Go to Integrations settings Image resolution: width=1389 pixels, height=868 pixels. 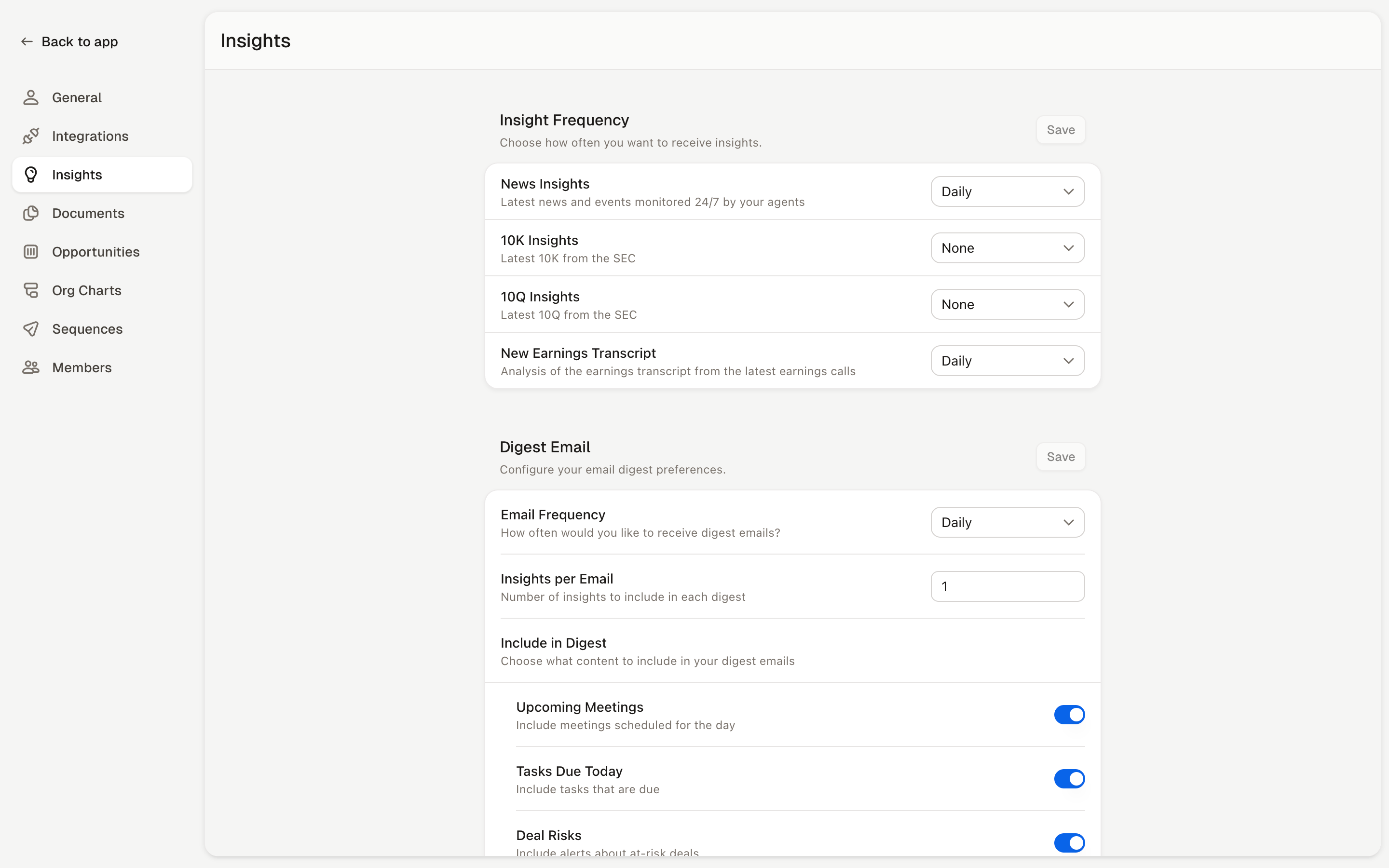point(102,136)
